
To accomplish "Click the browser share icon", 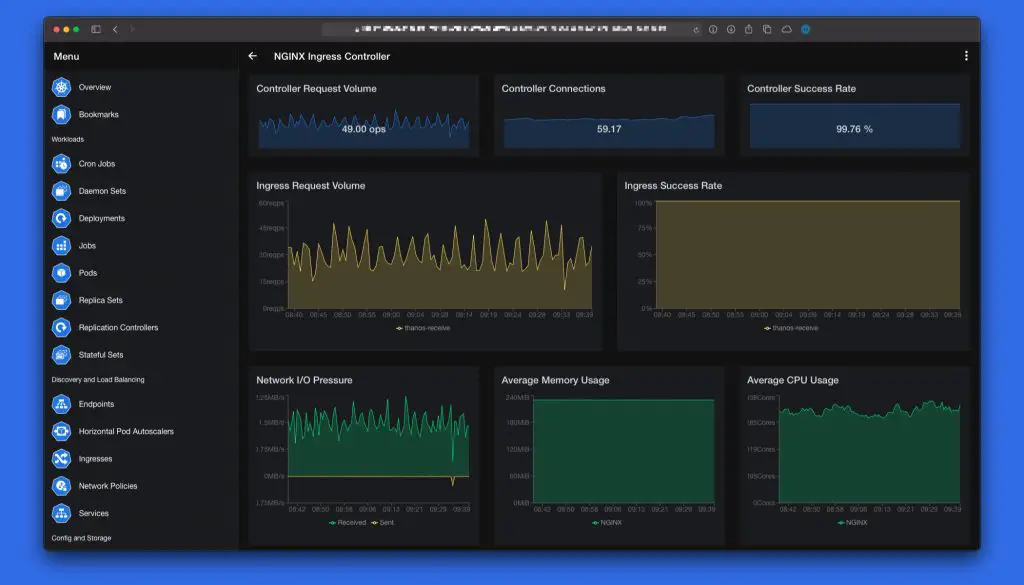I will (748, 29).
